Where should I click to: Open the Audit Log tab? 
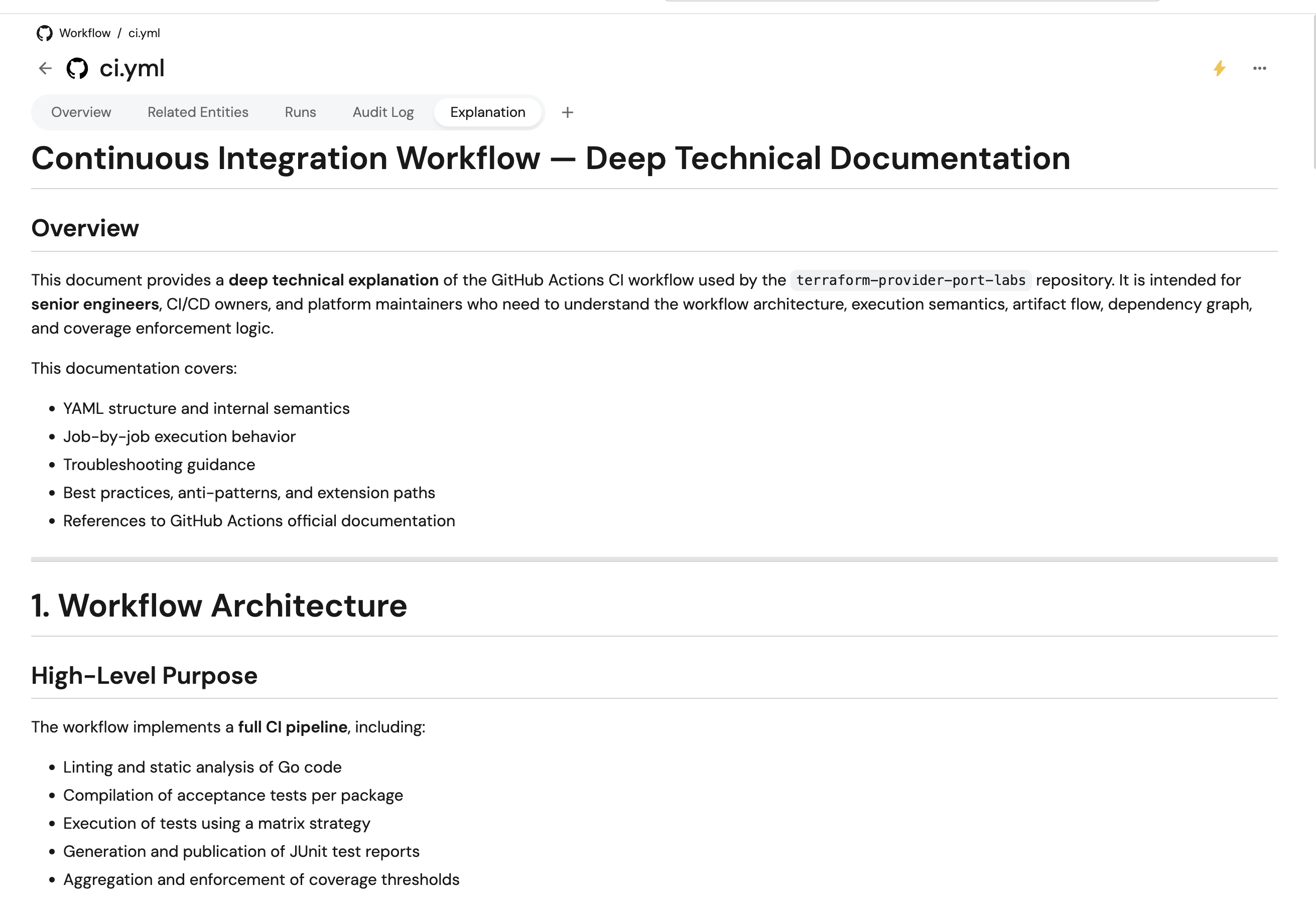pos(383,112)
